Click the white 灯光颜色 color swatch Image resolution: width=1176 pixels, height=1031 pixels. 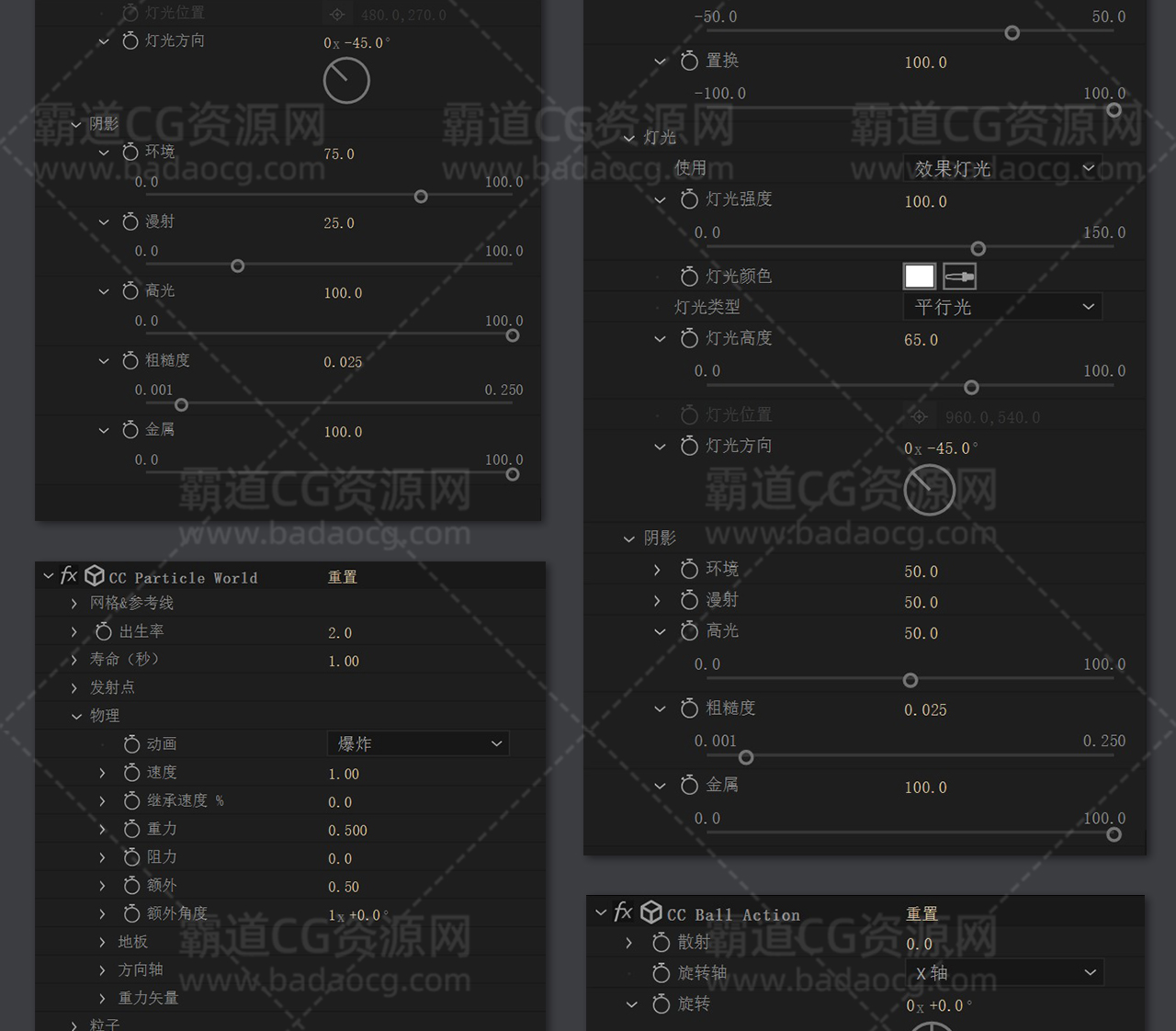919,277
